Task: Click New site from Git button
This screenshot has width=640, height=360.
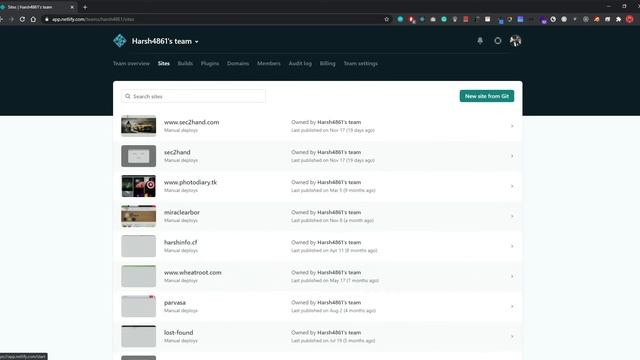Action: [487, 96]
